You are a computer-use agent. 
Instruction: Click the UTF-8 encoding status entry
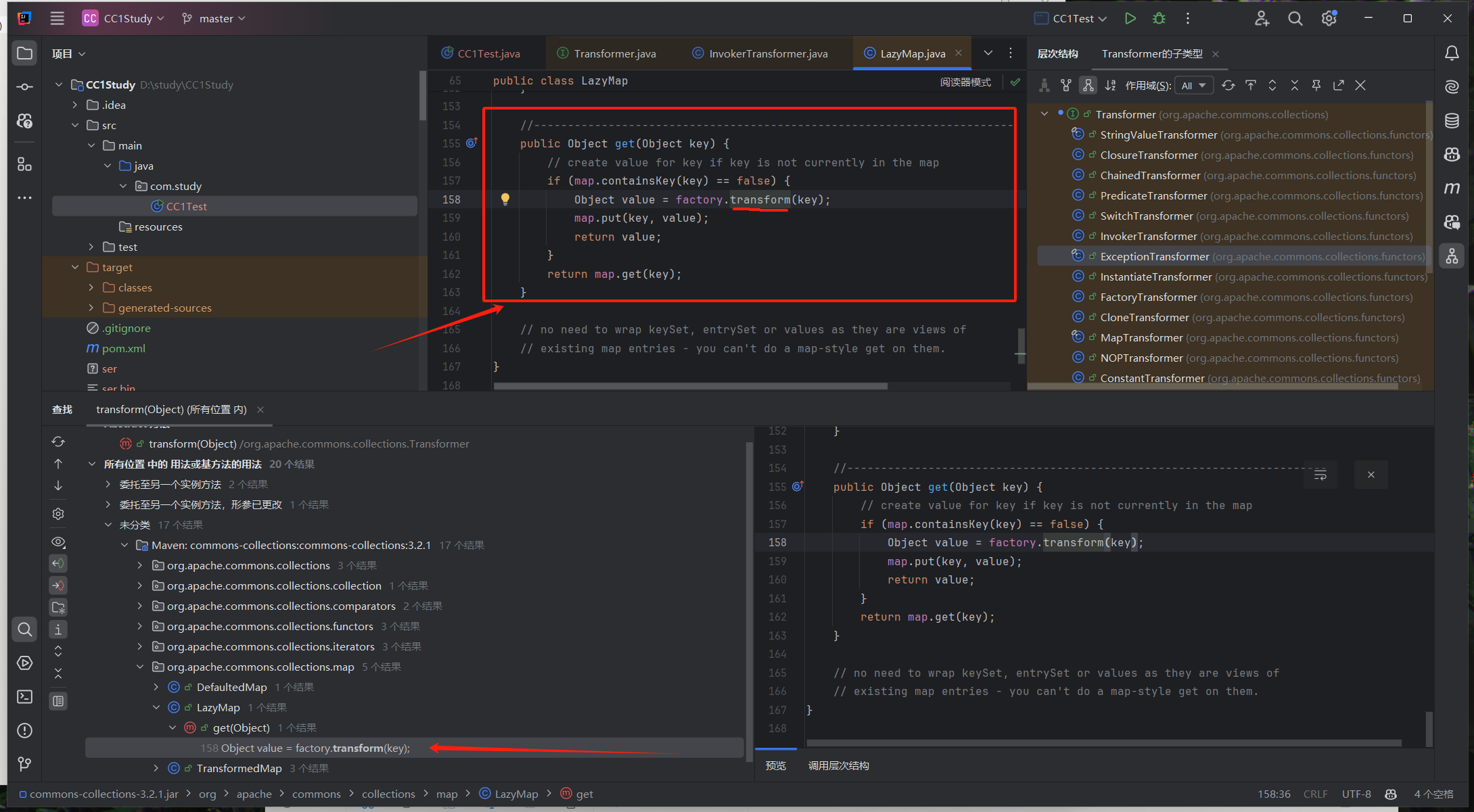(1356, 794)
